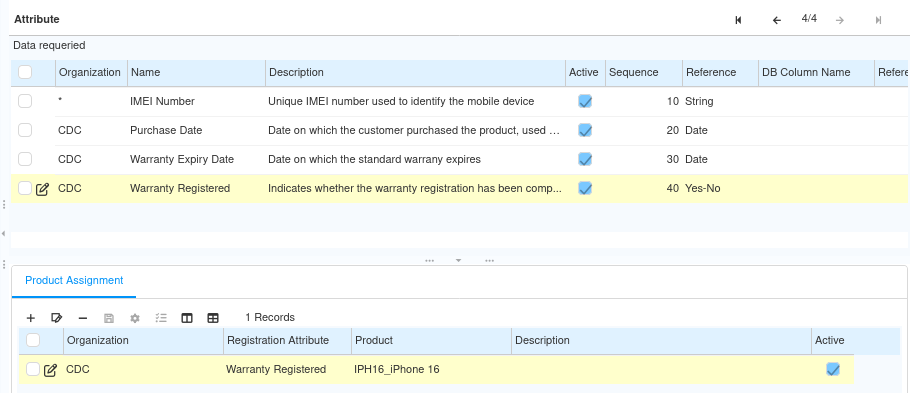The height and width of the screenshot is (393, 910).
Task: Toggle Active checkbox for Purchase Date
Action: [x=585, y=131]
